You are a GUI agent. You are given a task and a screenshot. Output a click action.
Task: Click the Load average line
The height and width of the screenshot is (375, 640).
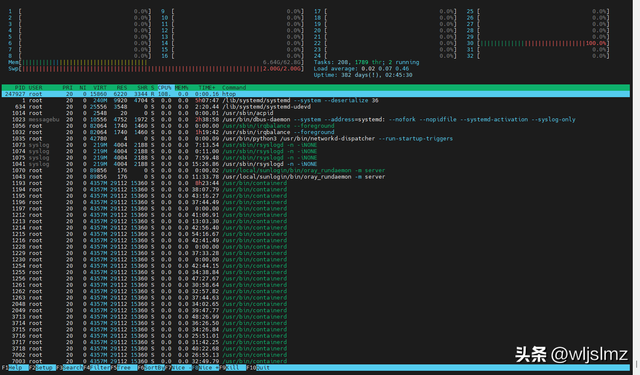pyautogui.click(x=361, y=69)
